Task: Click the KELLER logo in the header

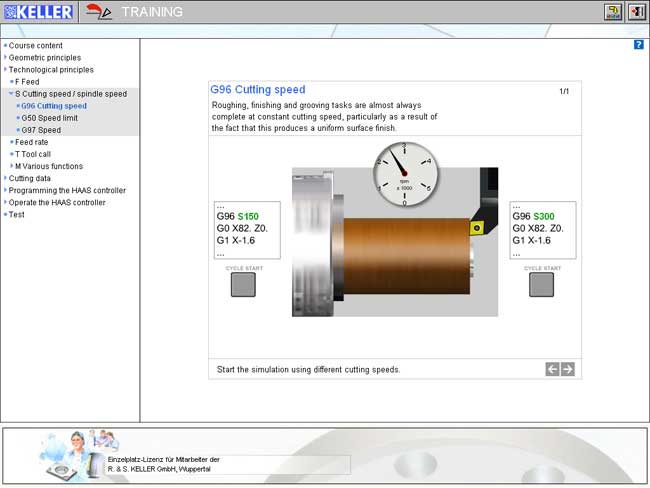Action: pos(38,12)
